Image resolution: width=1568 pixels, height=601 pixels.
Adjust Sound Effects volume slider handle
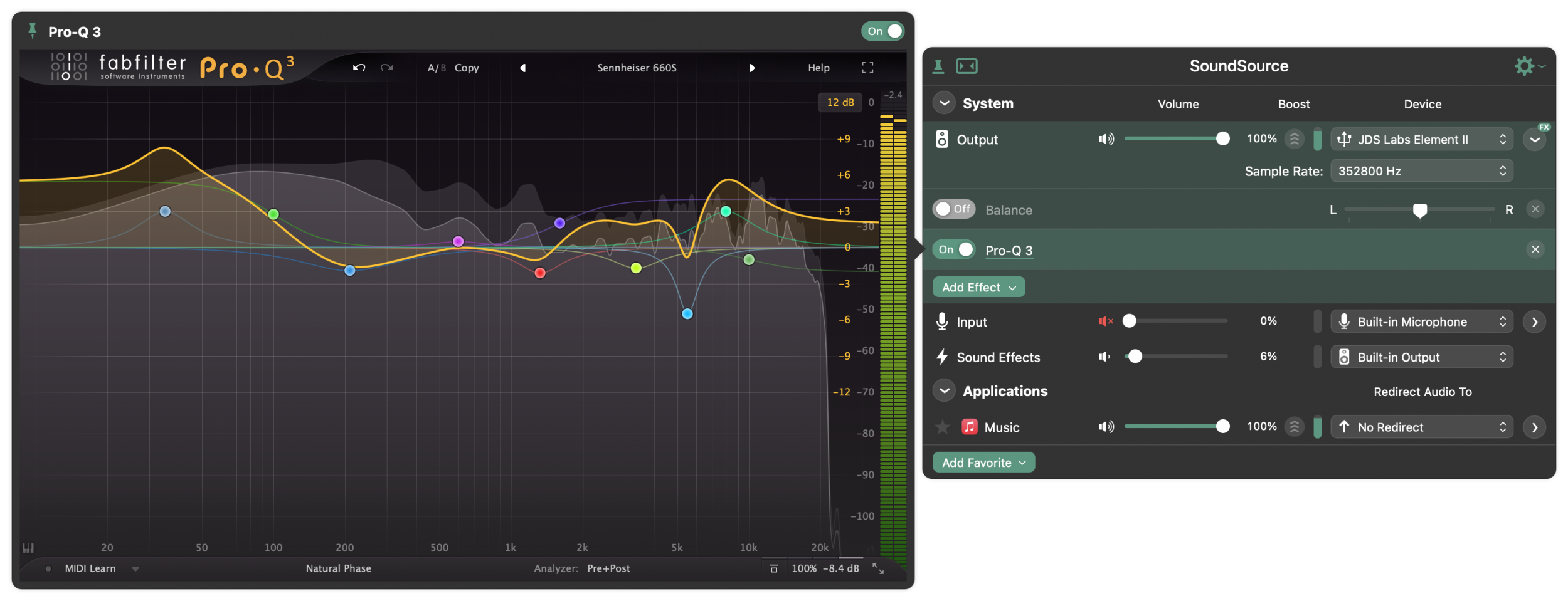[1135, 357]
